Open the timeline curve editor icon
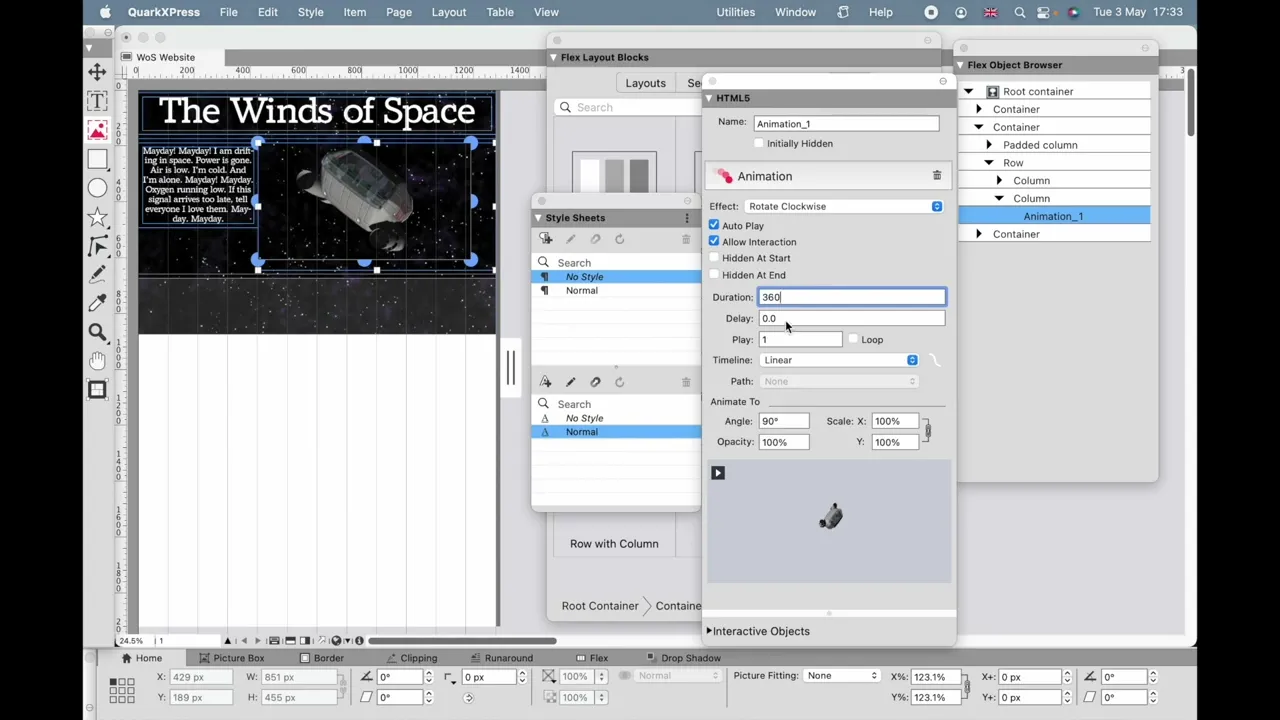The image size is (1280, 720). click(x=934, y=360)
